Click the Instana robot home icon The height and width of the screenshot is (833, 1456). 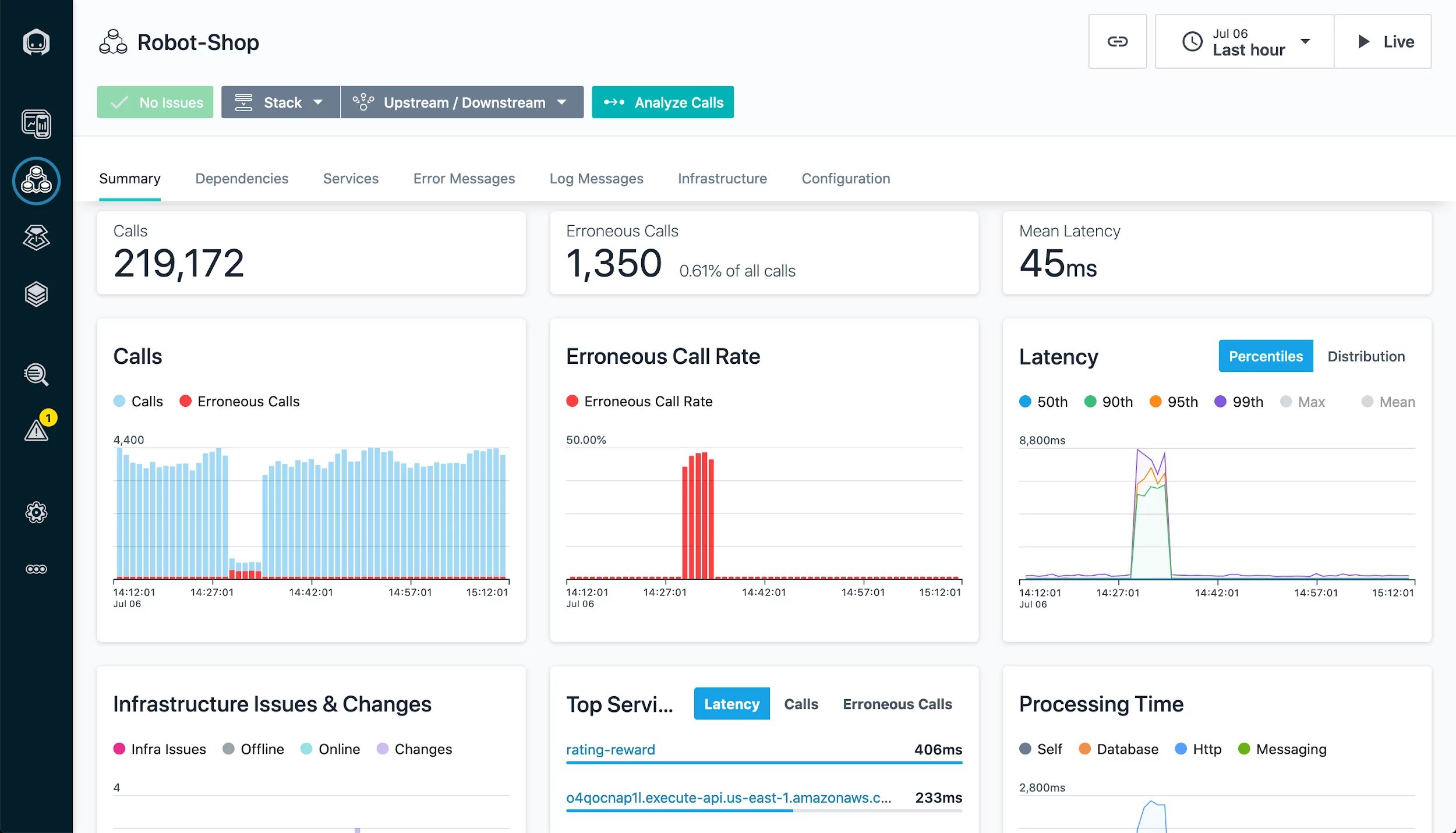(x=36, y=42)
